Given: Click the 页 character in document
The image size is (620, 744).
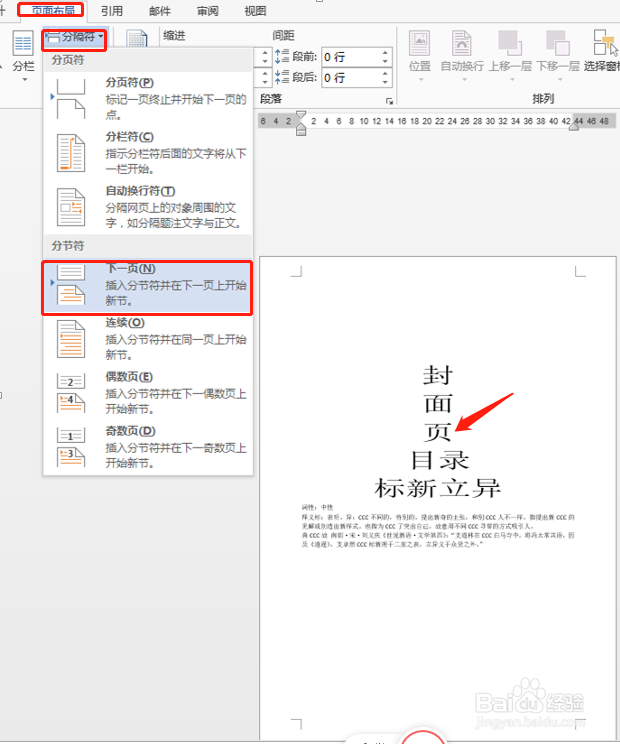Looking at the screenshot, I should [x=437, y=432].
